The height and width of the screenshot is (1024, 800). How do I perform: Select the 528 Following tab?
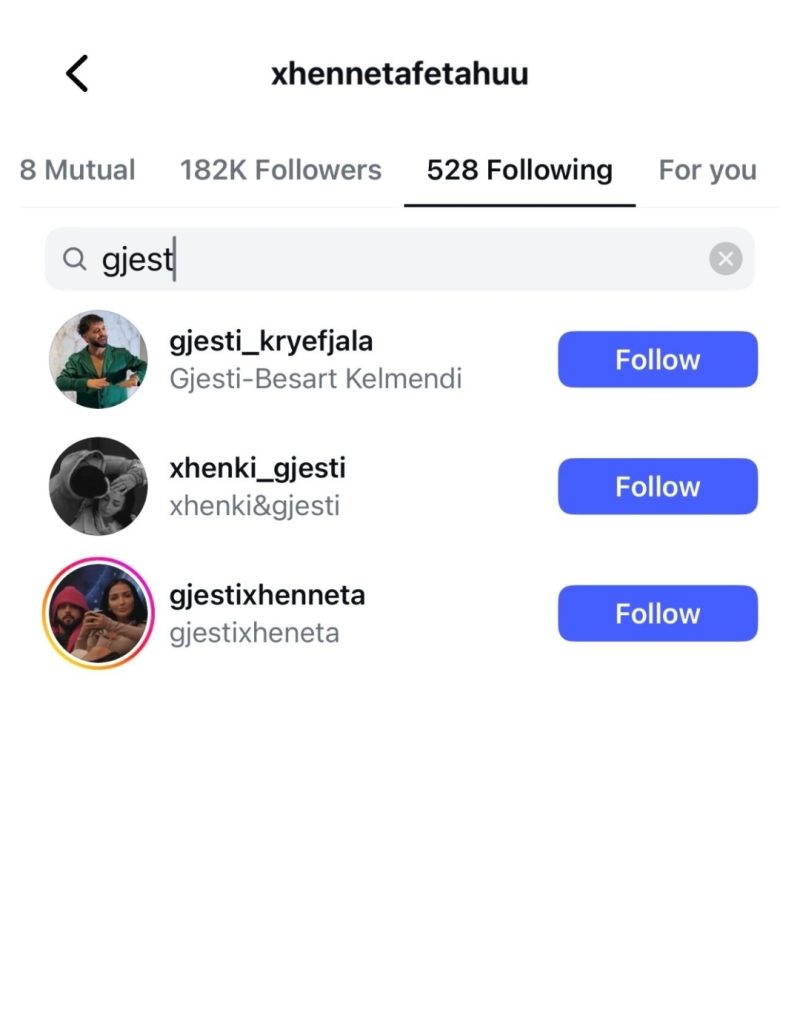[x=519, y=170]
